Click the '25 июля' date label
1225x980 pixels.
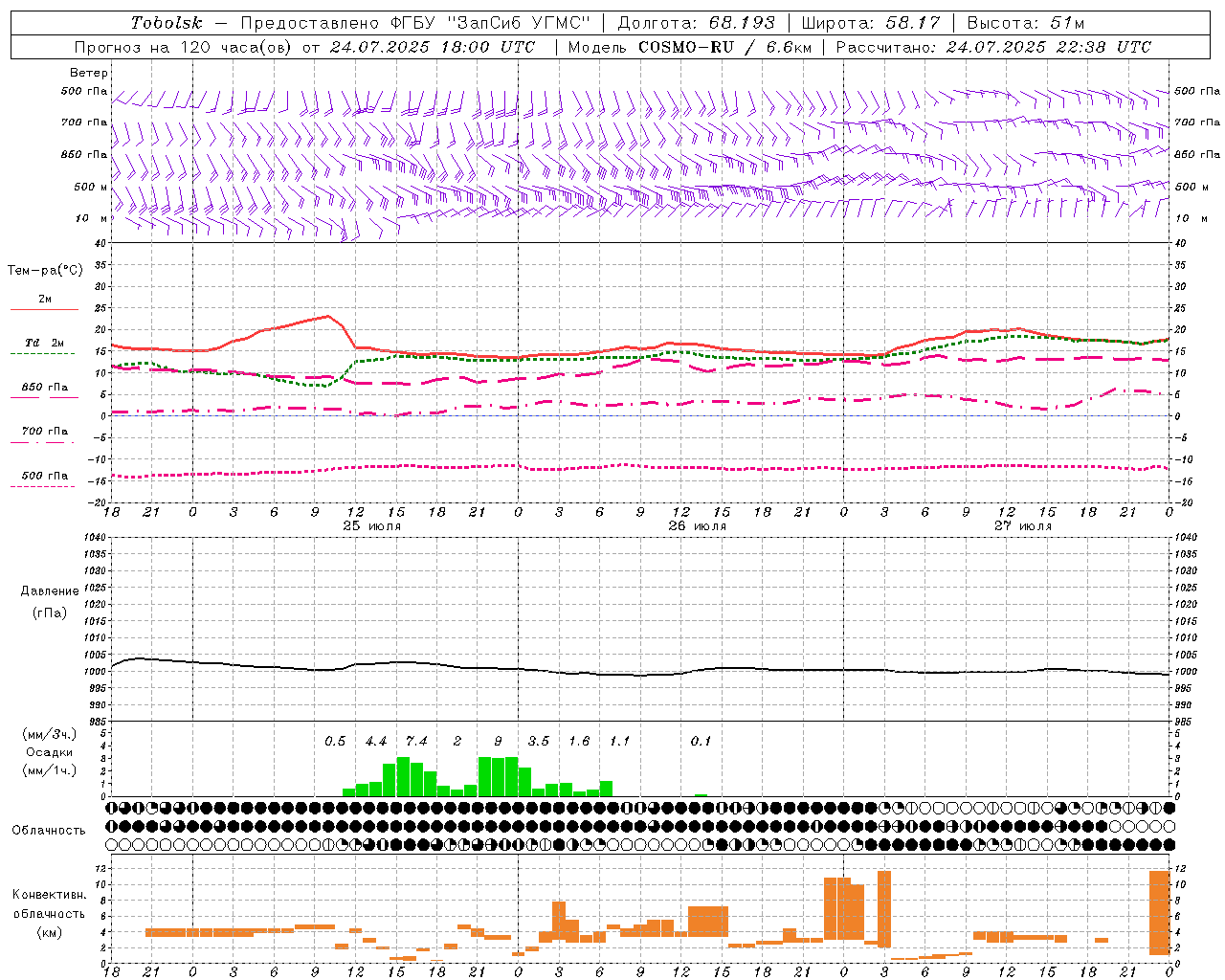click(372, 526)
